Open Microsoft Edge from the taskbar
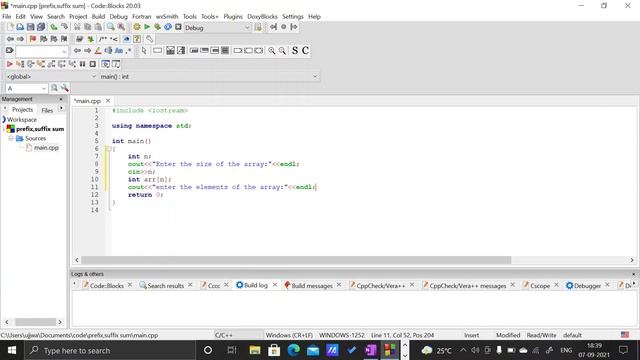The image size is (640, 360). 293,350
